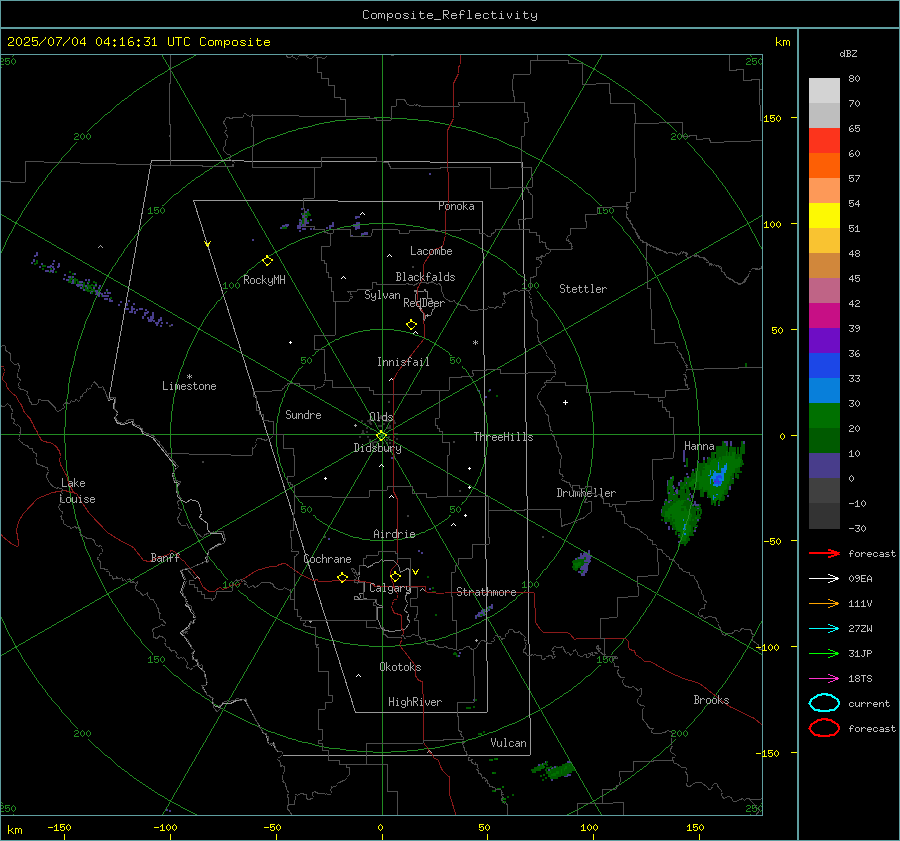Select the 0 dBZ slate color swatch

pyautogui.click(x=824, y=466)
